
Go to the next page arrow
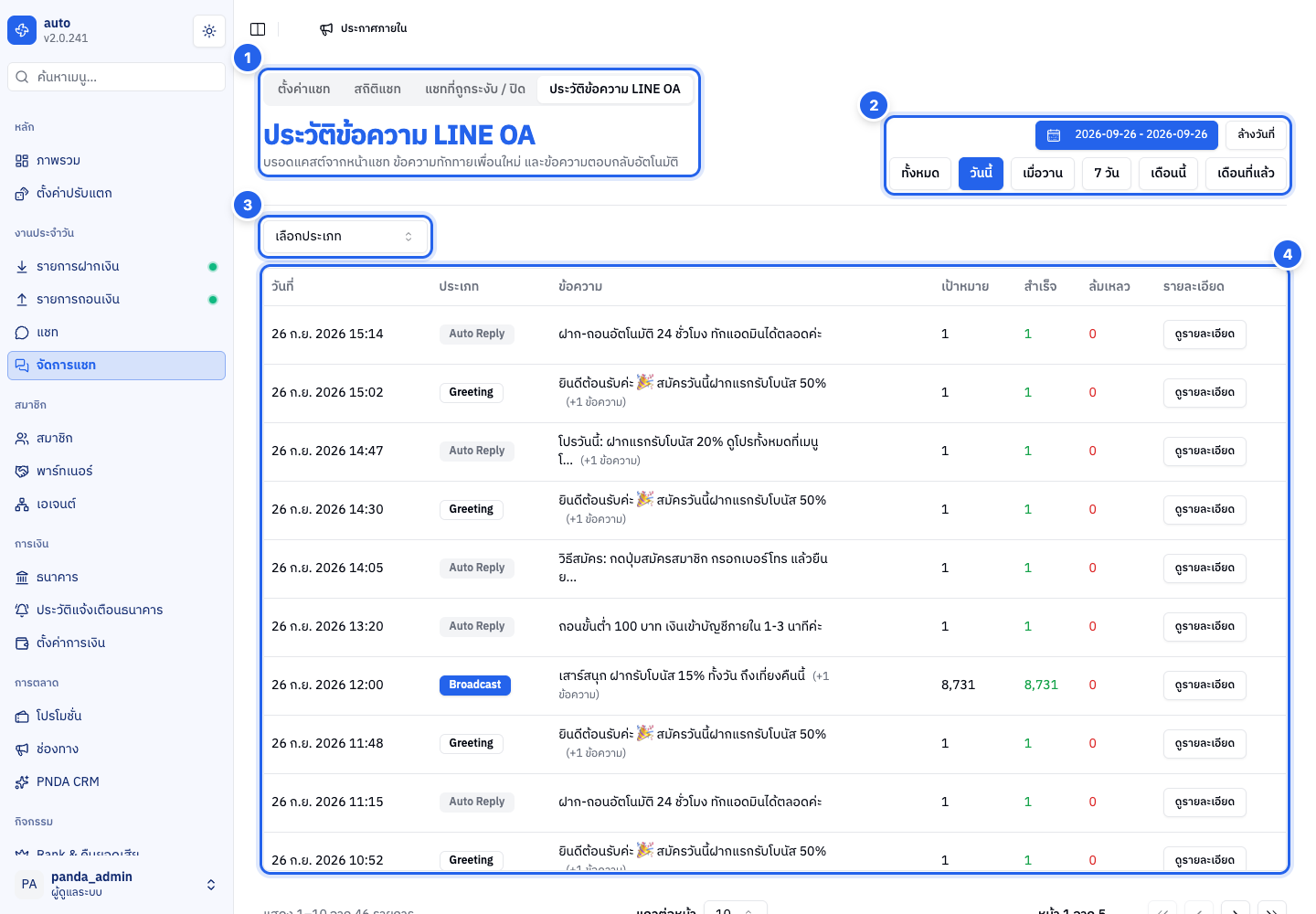(x=1236, y=909)
